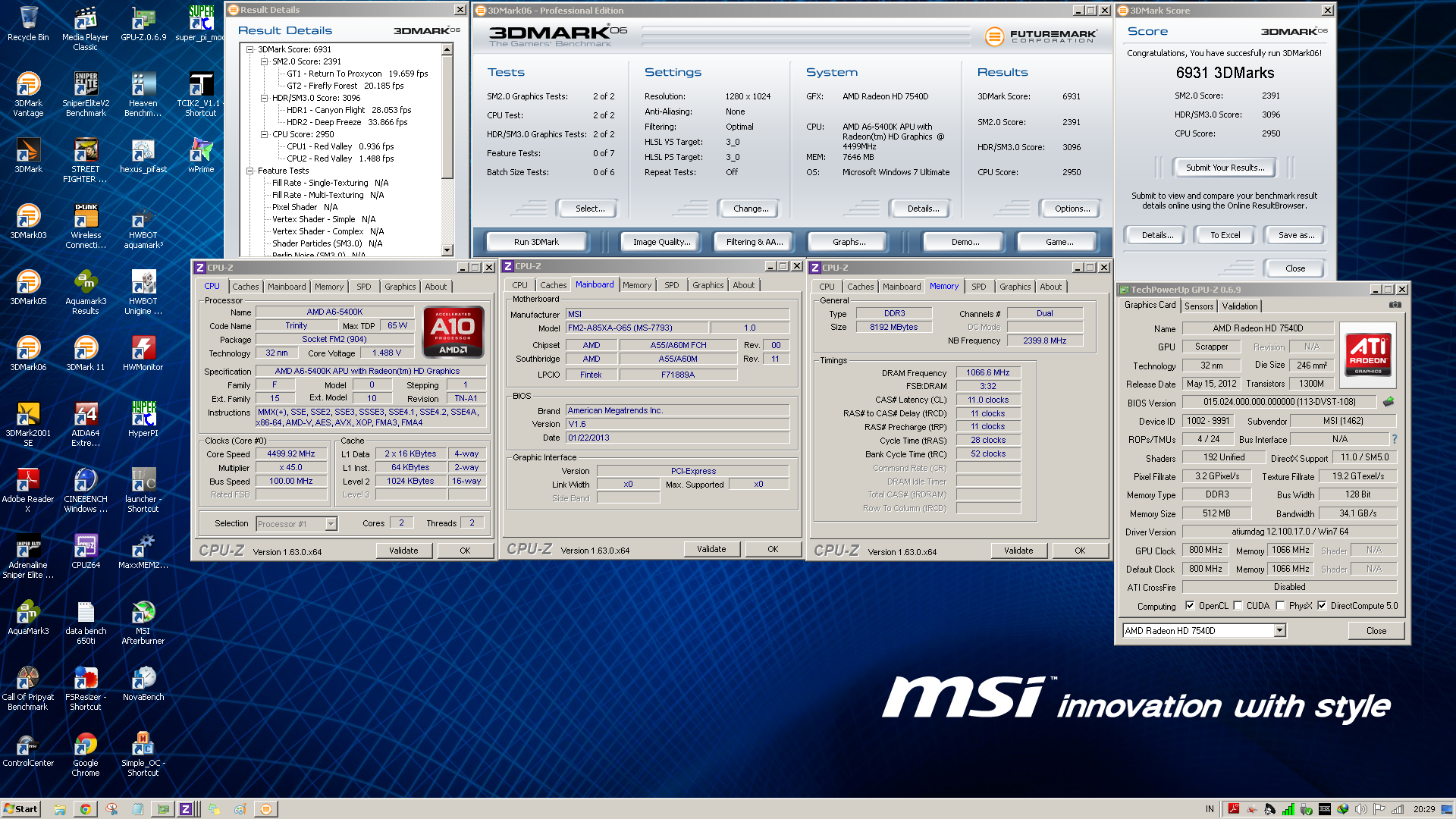Switch to the Sensors tab in GPU-Z
The width and height of the screenshot is (1456, 819).
tap(1199, 306)
